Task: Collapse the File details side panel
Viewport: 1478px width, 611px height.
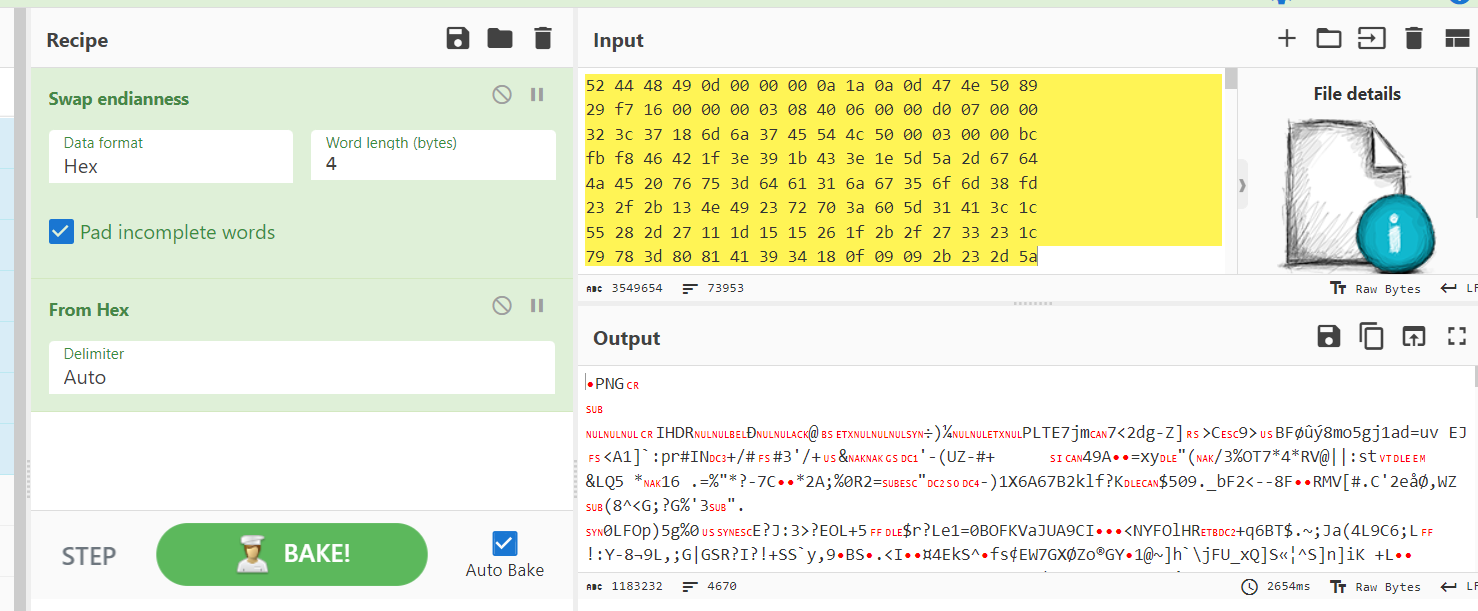Action: pos(1243,185)
